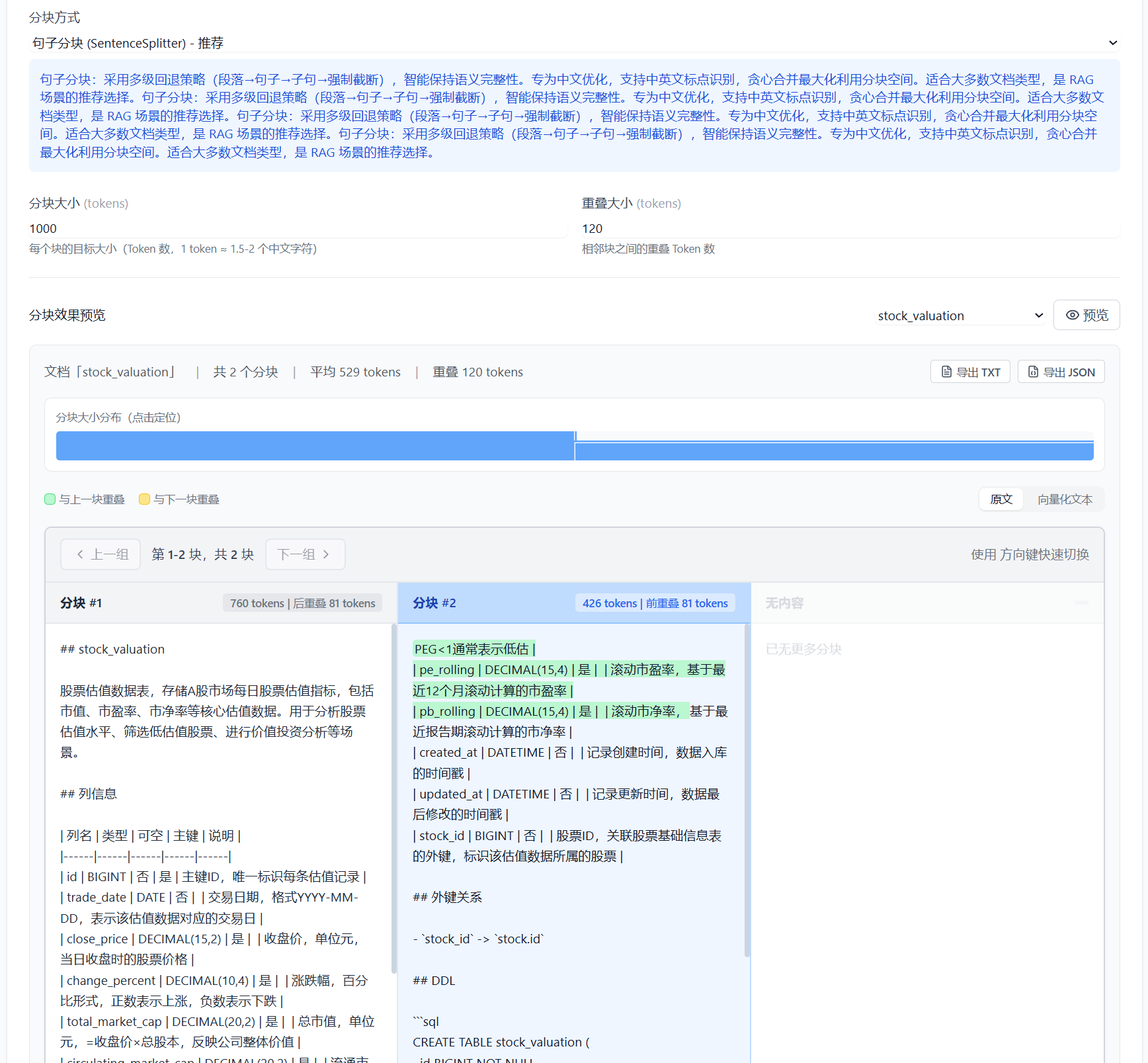This screenshot has height=1063, width=1148.
Task: Click the 第 1-2 块，共 2 块 indicator
Action: pyautogui.click(x=202, y=554)
